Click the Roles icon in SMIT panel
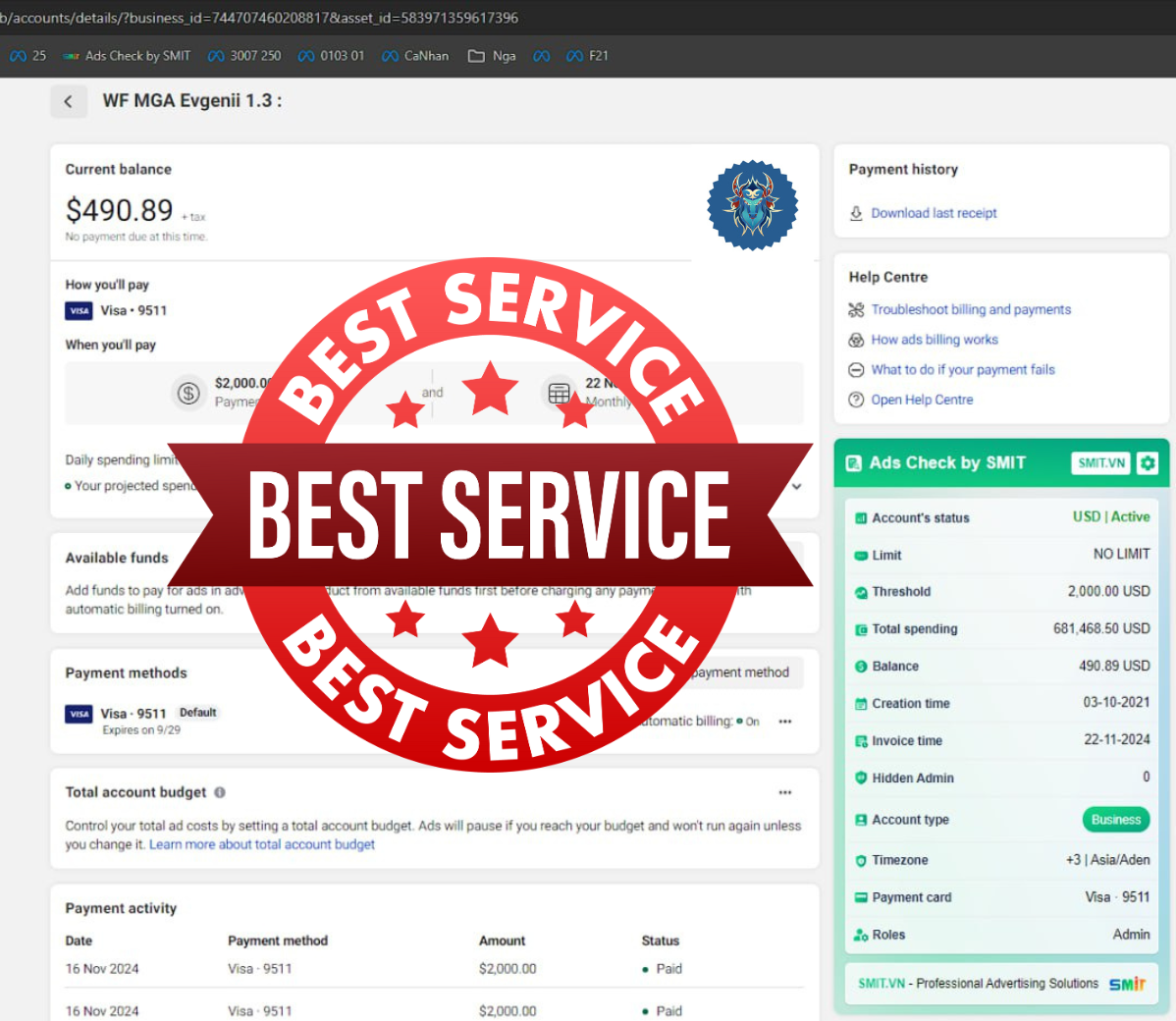 pyautogui.click(x=861, y=936)
